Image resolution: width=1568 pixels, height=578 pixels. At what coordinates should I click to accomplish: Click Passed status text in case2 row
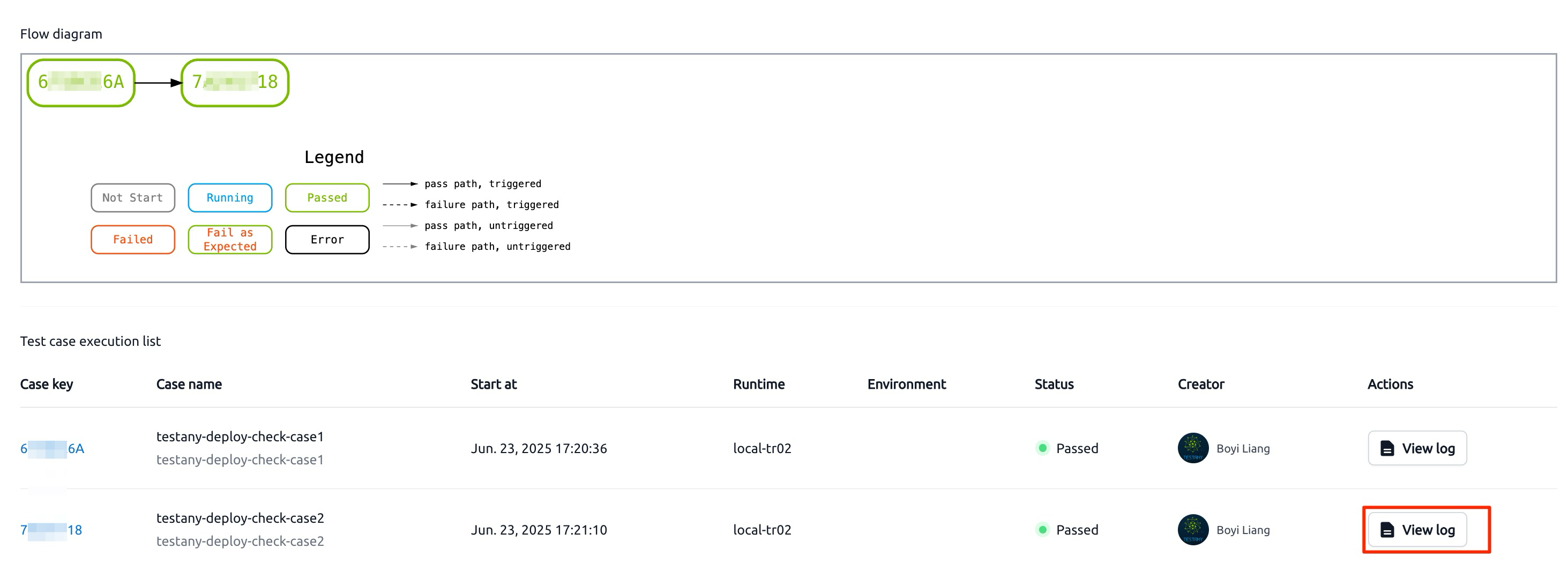point(1077,530)
